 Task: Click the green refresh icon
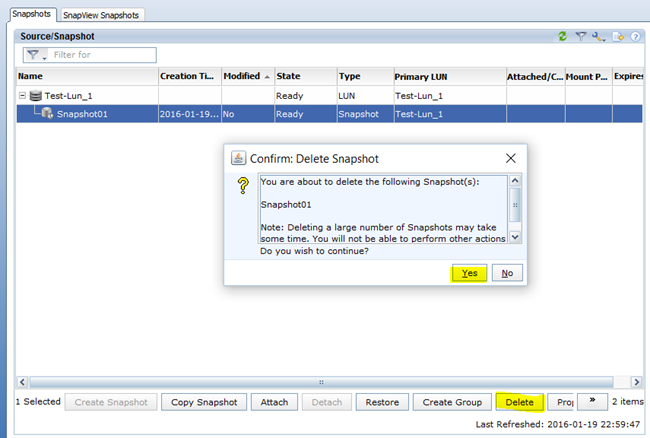pos(563,36)
